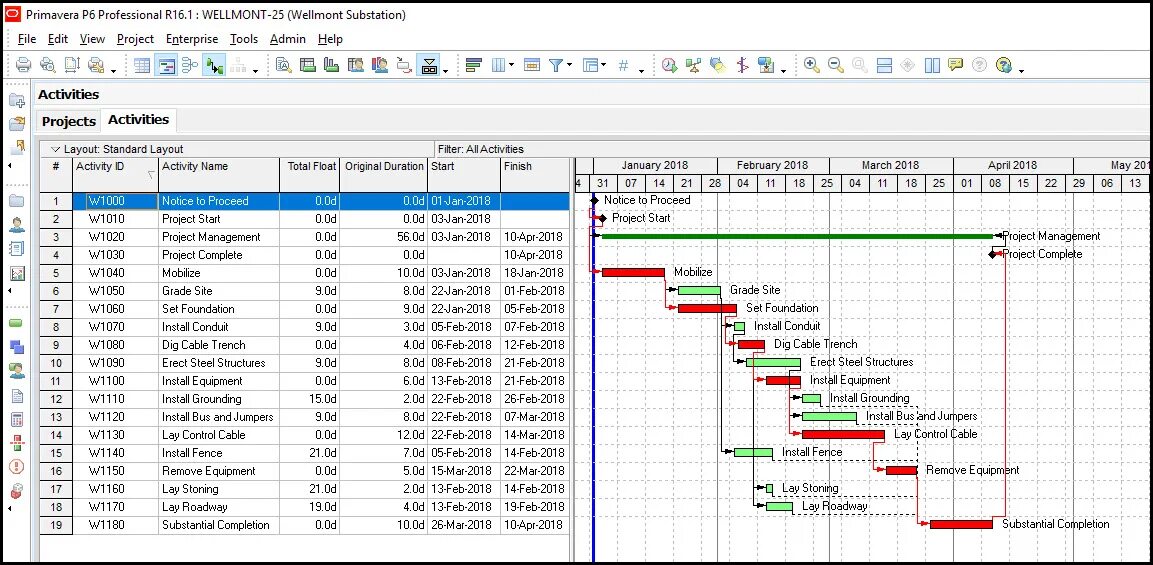Open the View menu
Screen dimensions: 1153x565
pyautogui.click(x=92, y=39)
